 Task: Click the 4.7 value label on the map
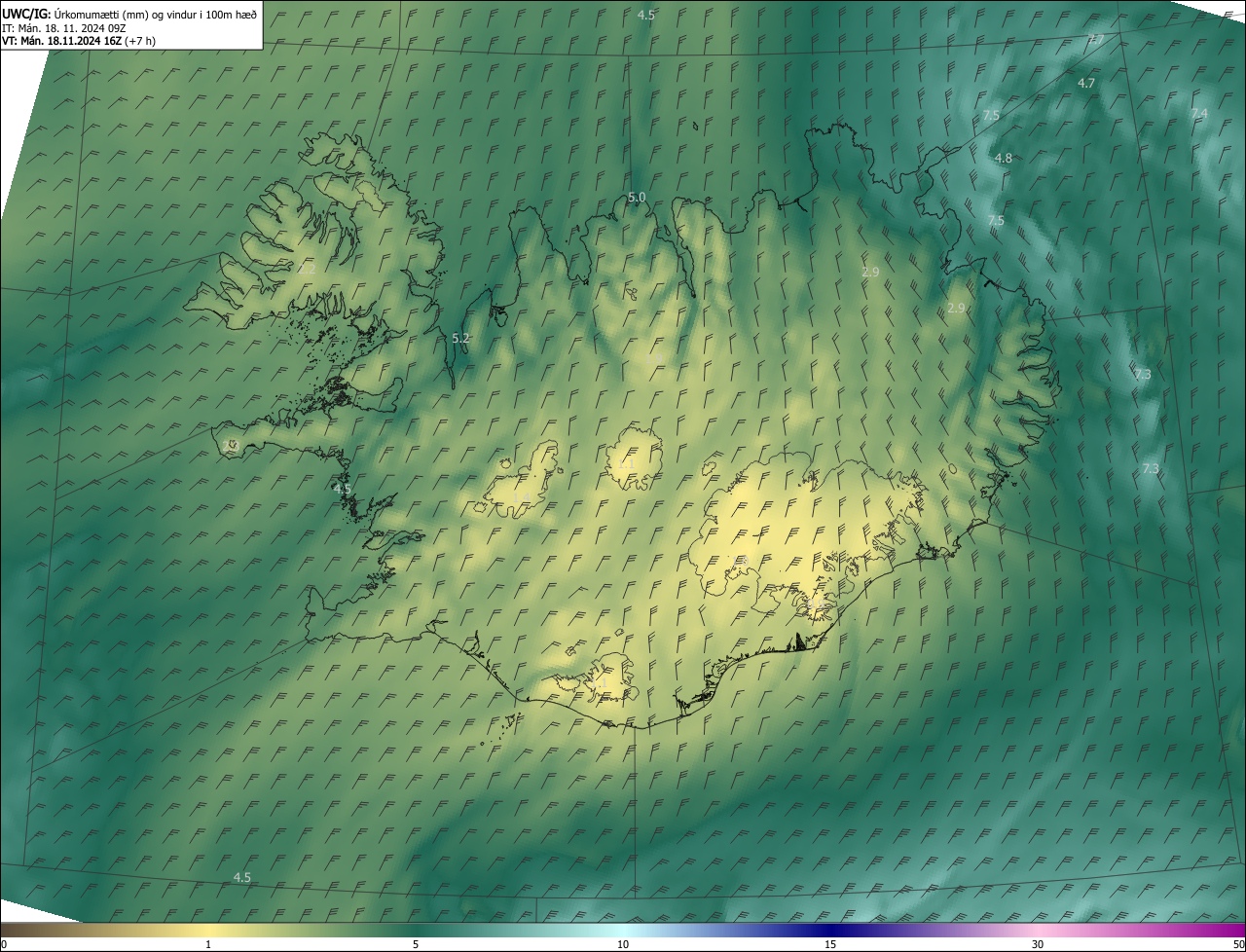coord(1086,84)
